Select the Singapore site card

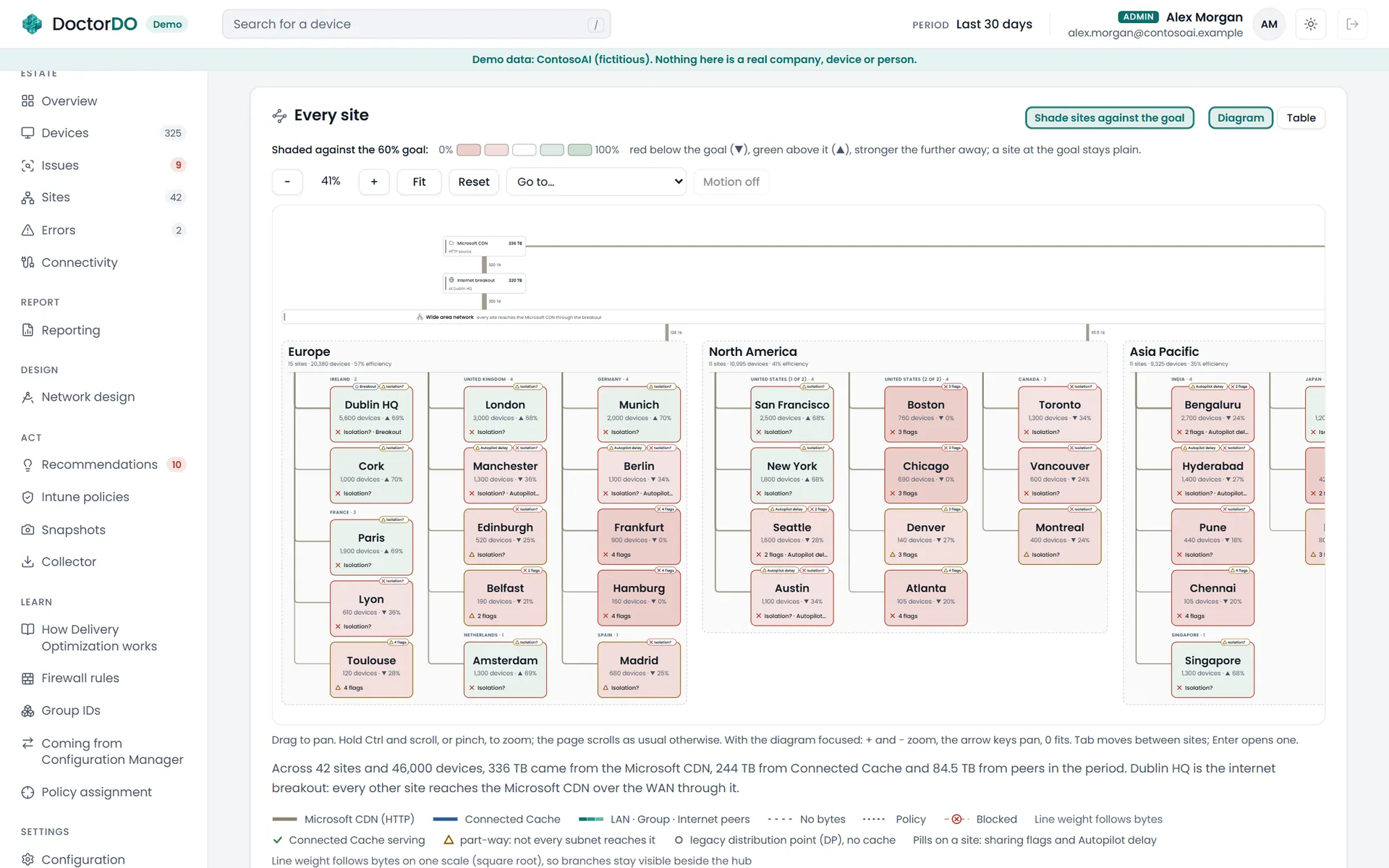pyautogui.click(x=1212, y=670)
